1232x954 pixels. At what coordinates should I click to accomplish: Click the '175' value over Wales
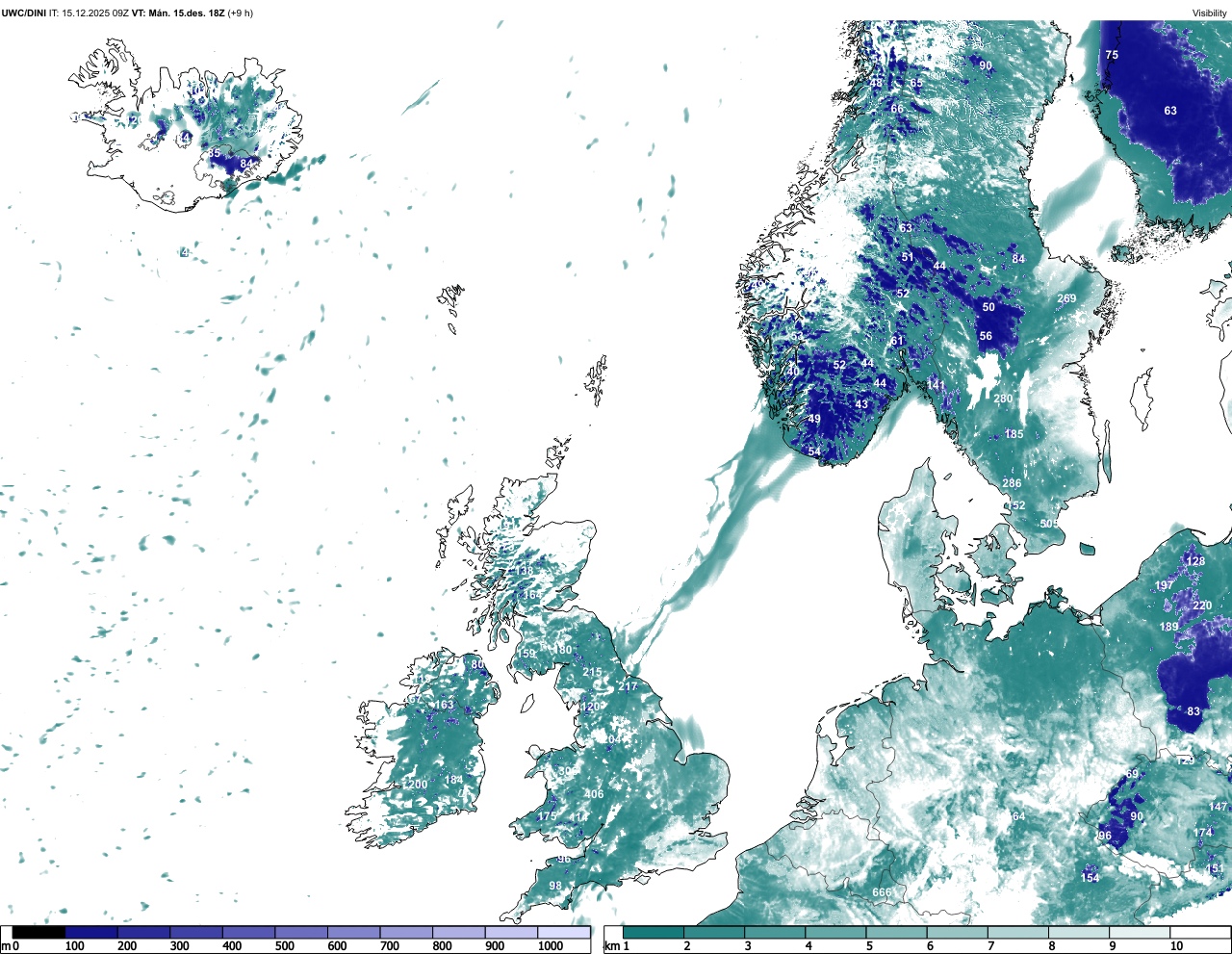tap(547, 816)
